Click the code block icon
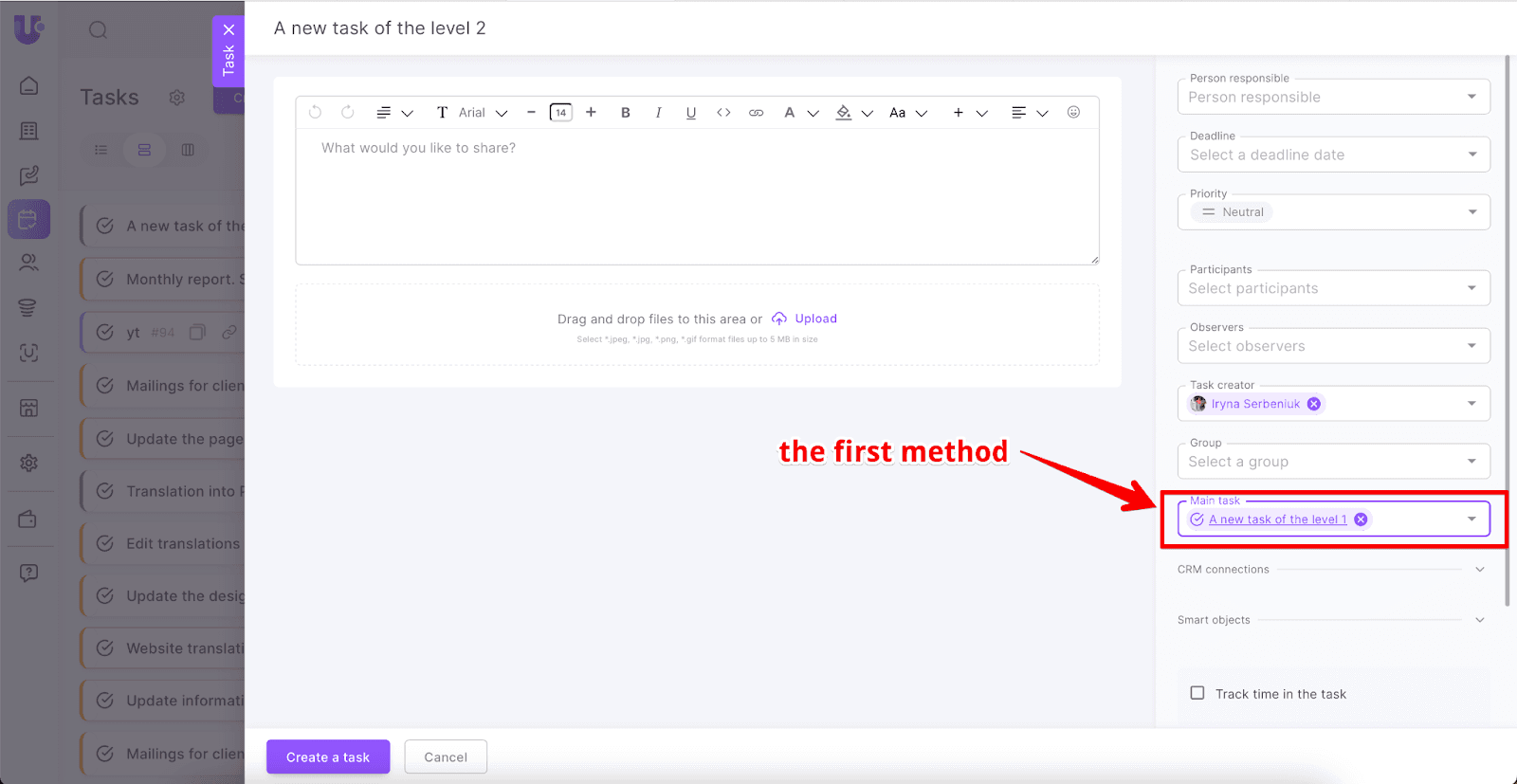 [x=723, y=113]
